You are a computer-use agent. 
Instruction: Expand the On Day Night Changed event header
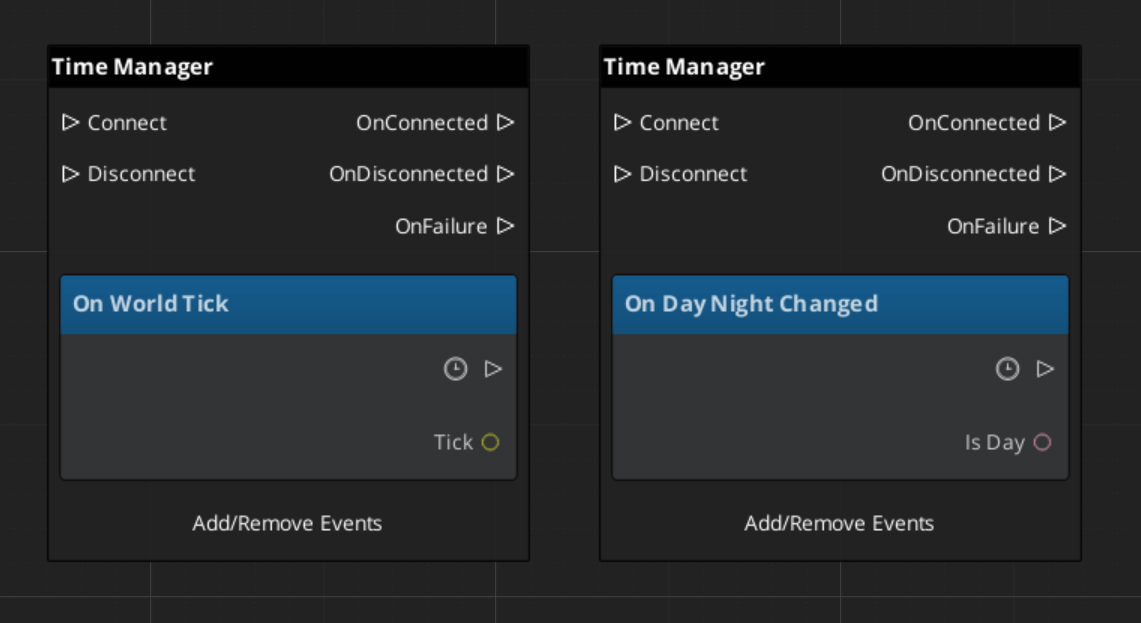coord(840,302)
